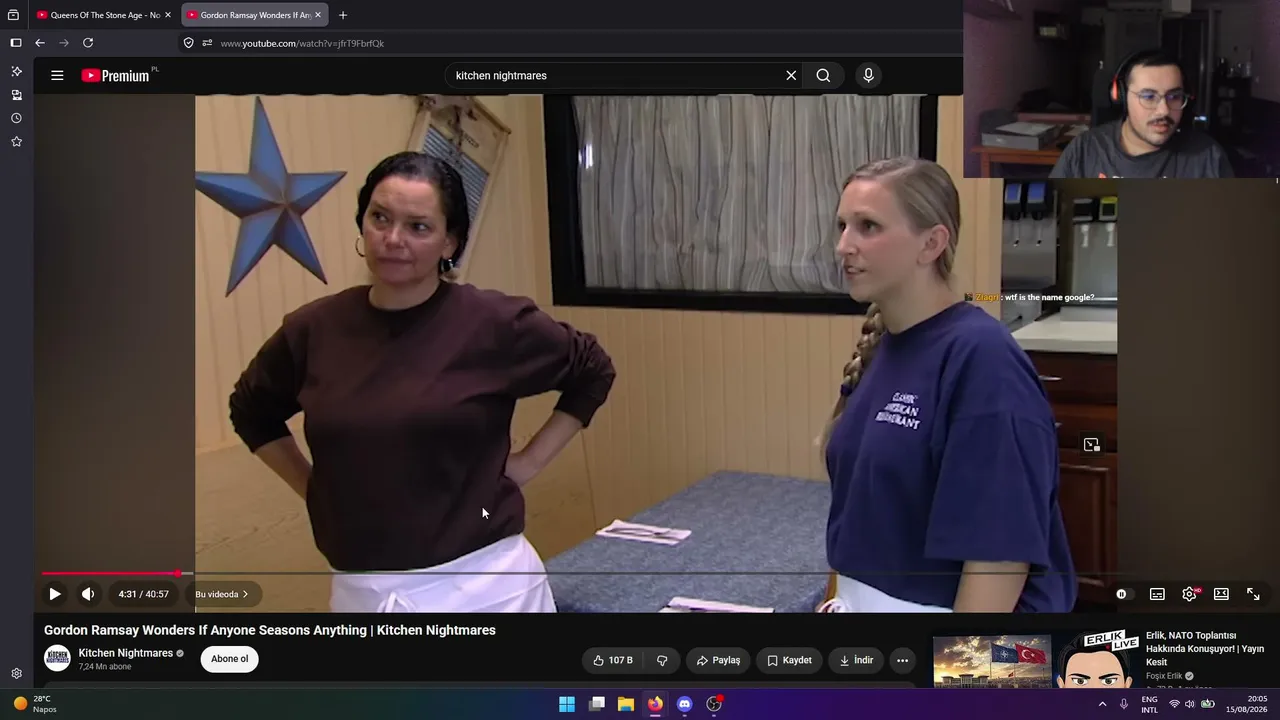Open 'Erlik, NATO Toplantısı' video title

1204,648
